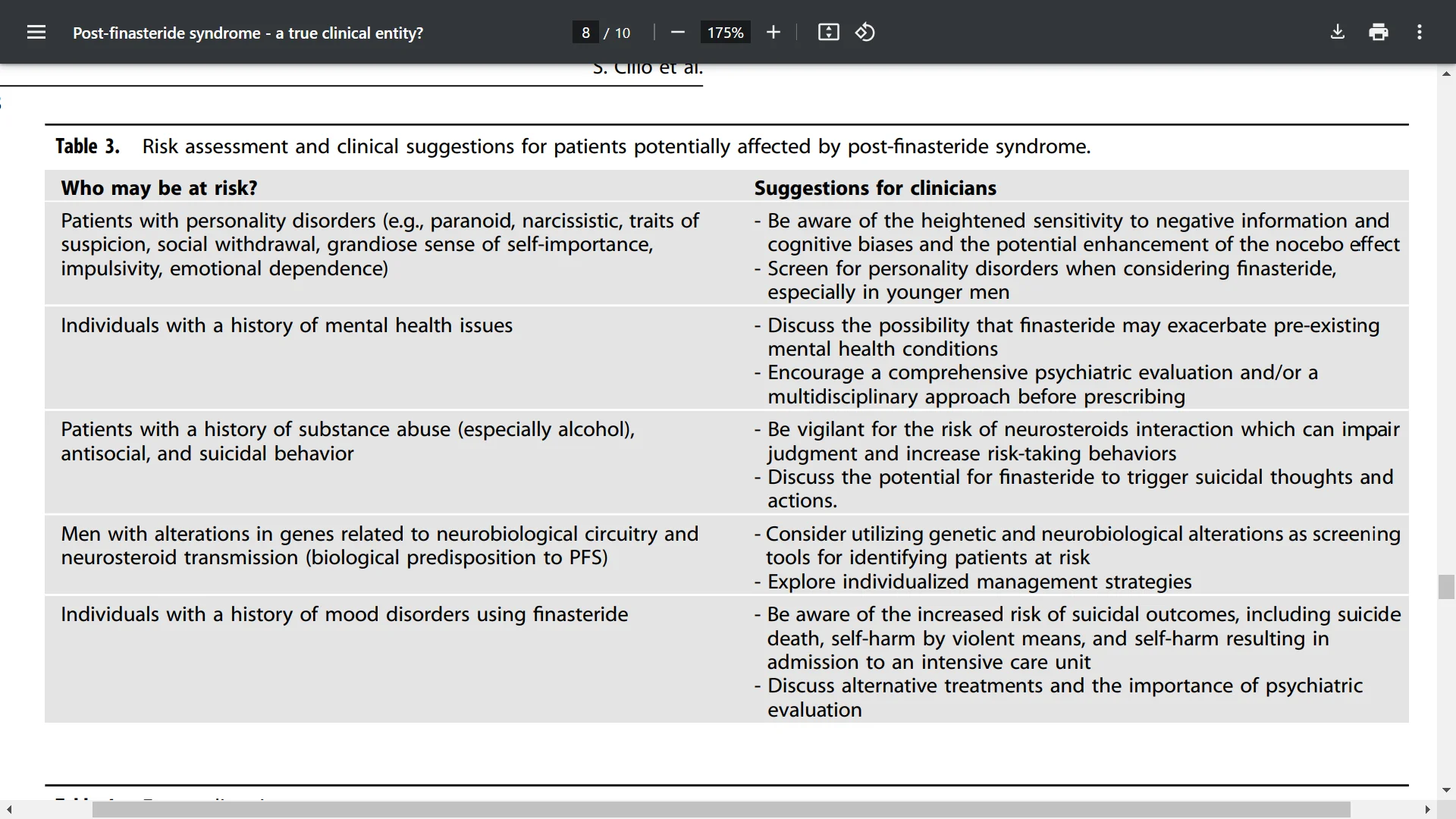Click 'Screen for personality disorders when considering finasteride'
Viewport: 1456px width, 819px height.
point(1045,280)
